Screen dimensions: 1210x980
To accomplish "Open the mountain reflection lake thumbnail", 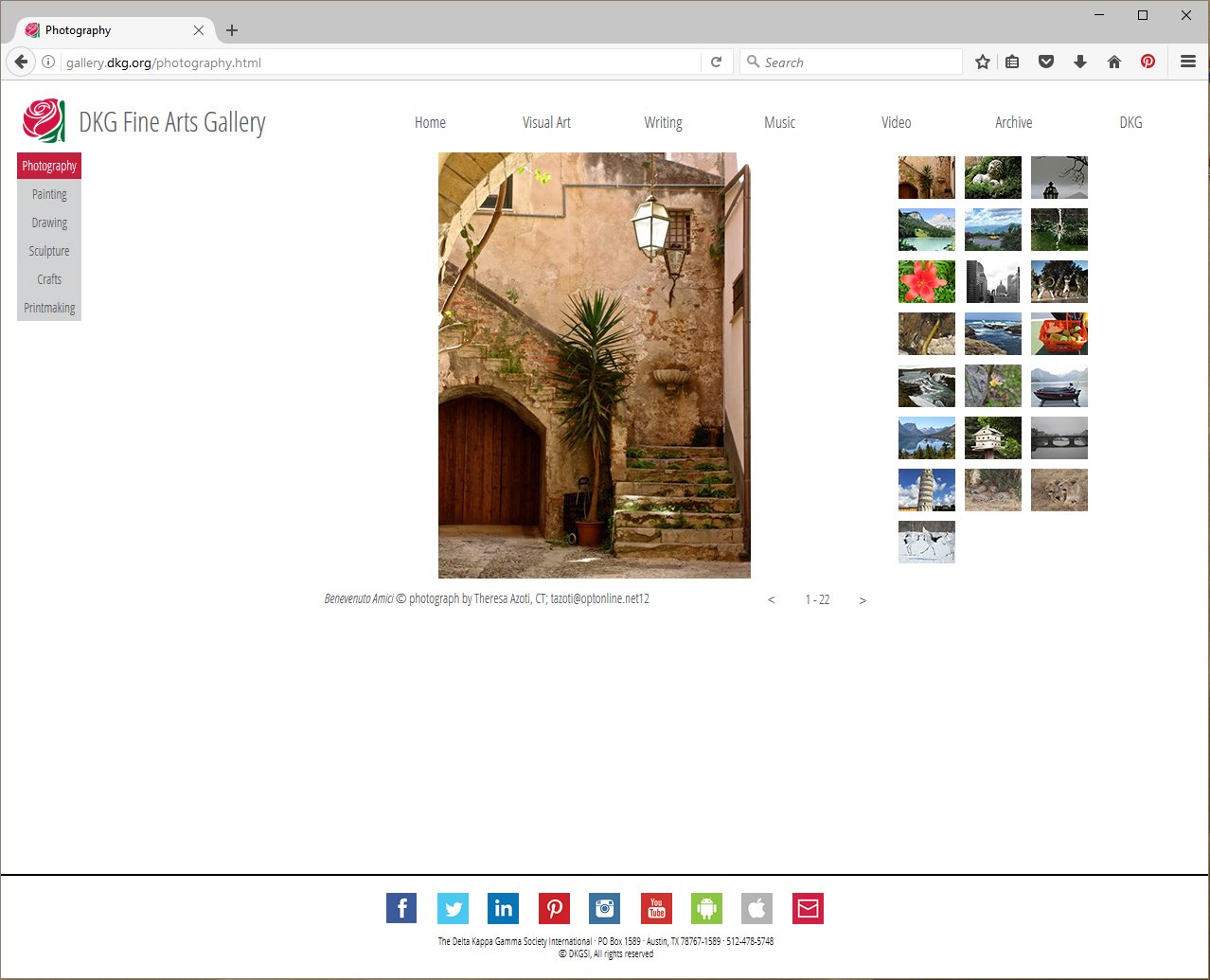I will [x=927, y=437].
